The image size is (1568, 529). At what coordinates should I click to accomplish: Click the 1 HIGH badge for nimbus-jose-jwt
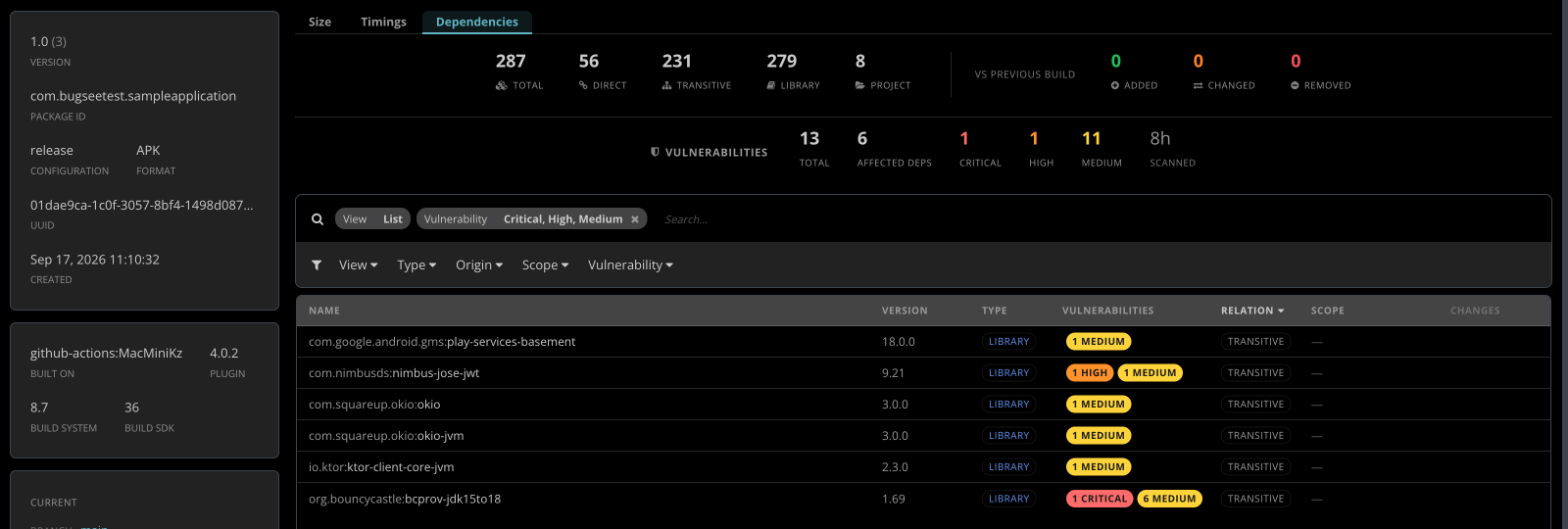pyautogui.click(x=1089, y=373)
